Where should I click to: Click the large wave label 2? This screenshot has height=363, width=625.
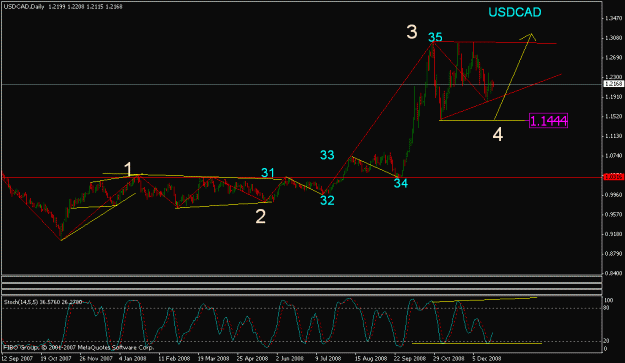(x=260, y=217)
